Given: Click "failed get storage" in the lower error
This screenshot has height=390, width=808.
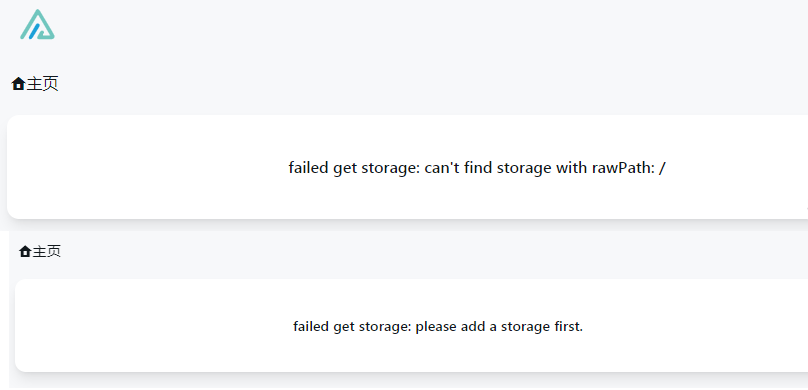Looking at the screenshot, I should [x=352, y=327].
